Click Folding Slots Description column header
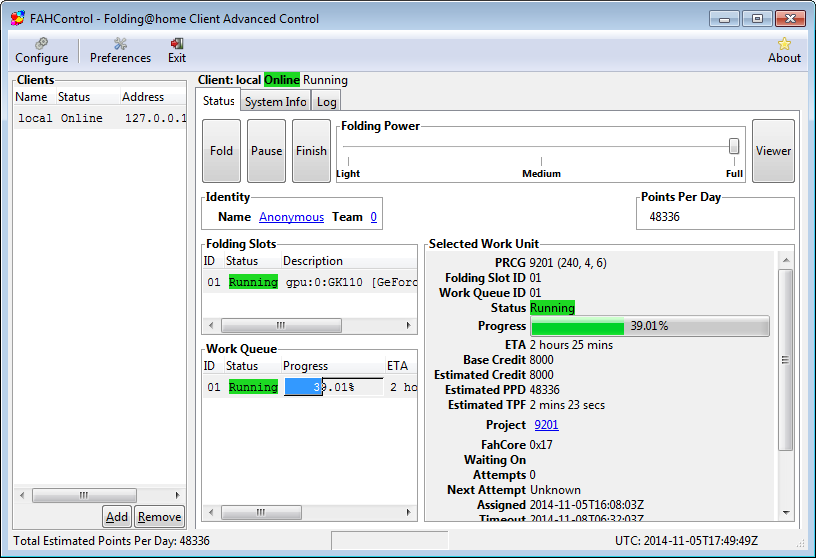 349,261
